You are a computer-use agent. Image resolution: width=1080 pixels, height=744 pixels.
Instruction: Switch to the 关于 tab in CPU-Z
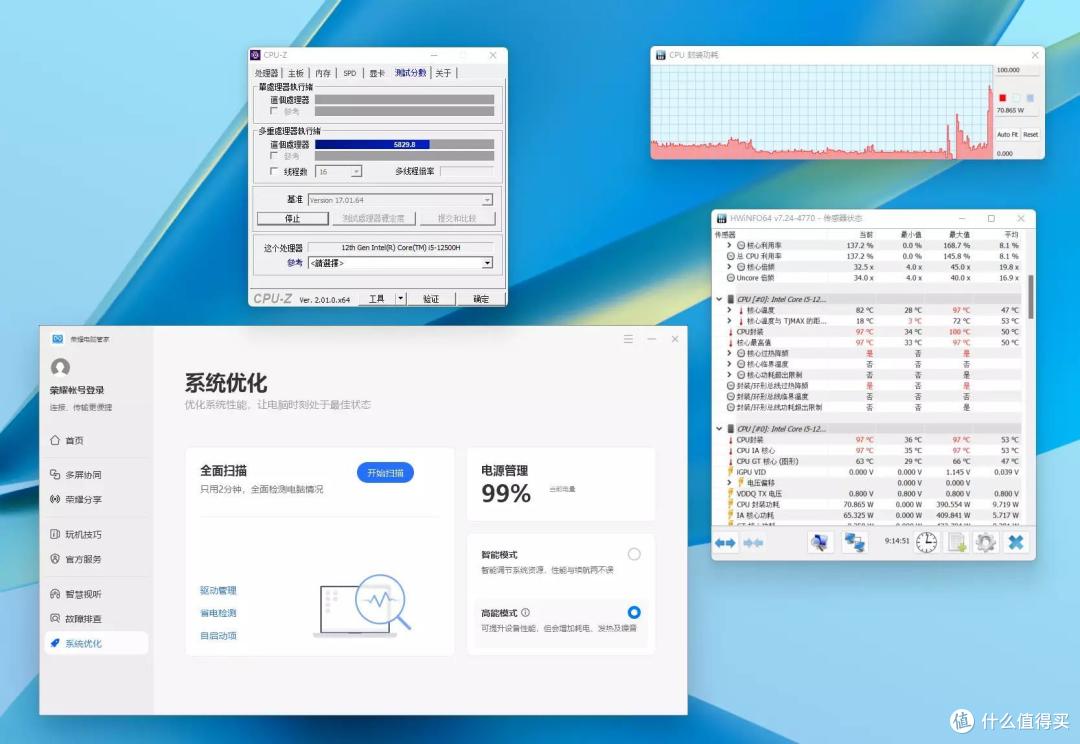[x=443, y=73]
